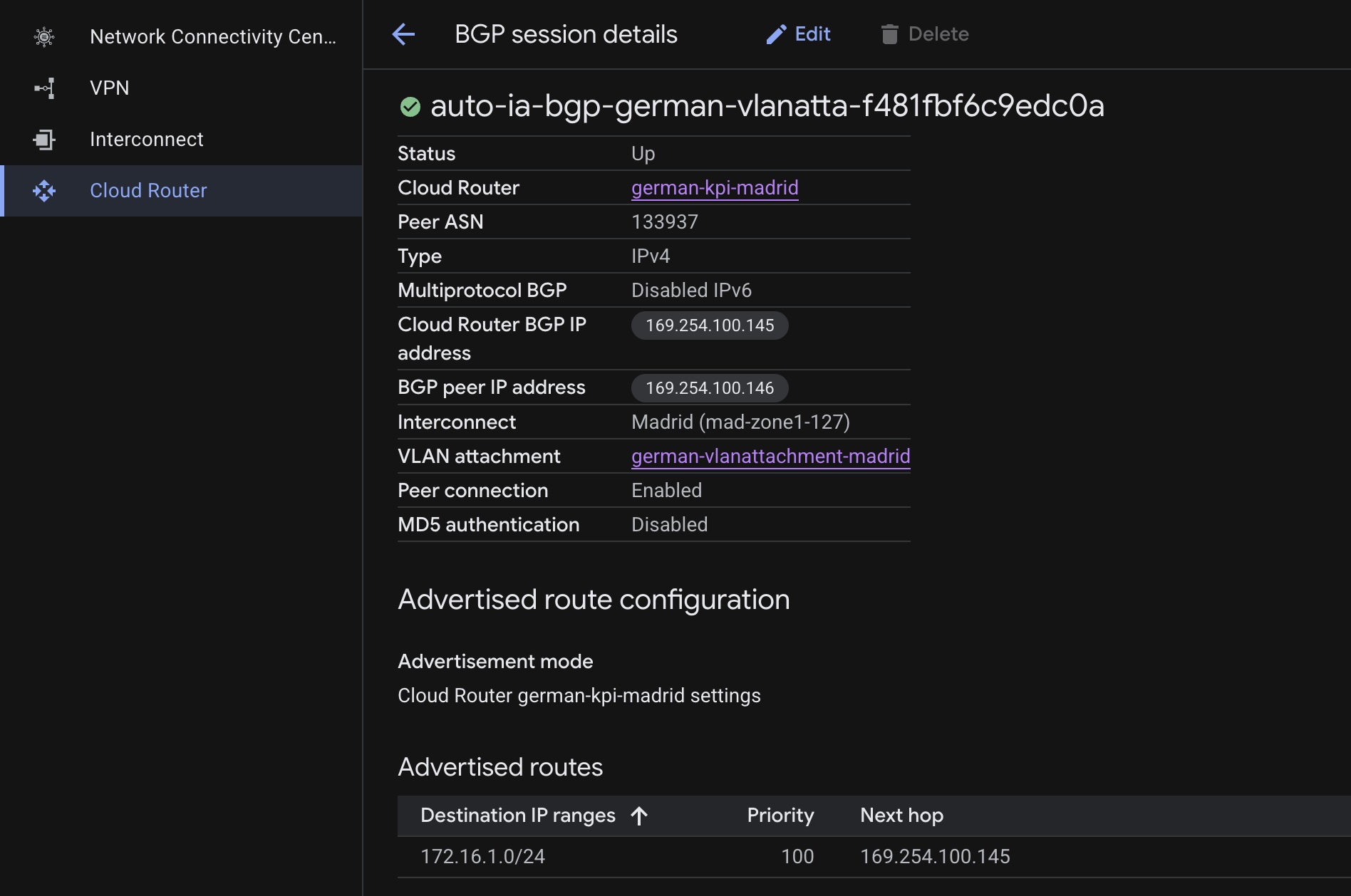1351x896 pixels.
Task: Click the green status check icon
Action: pos(410,107)
